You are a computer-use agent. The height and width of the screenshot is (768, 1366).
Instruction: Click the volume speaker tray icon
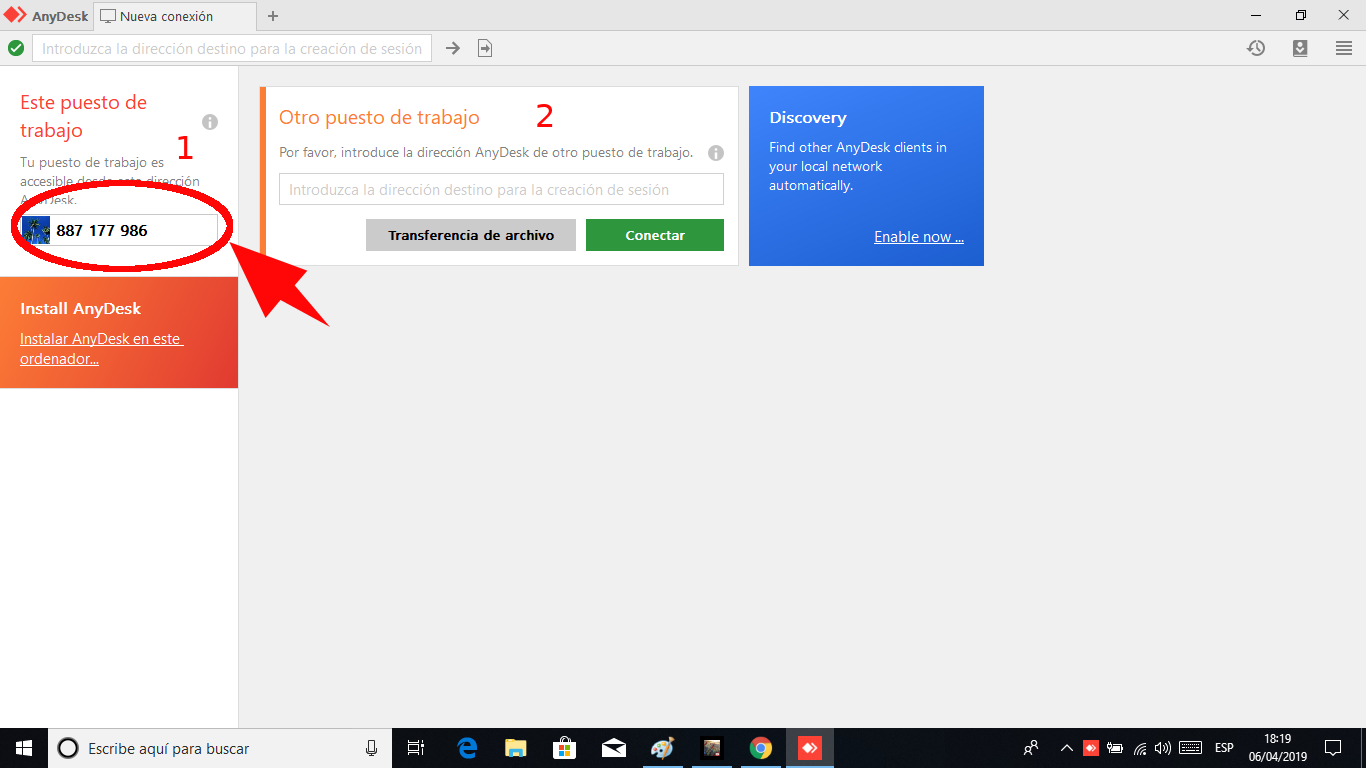click(x=1162, y=748)
